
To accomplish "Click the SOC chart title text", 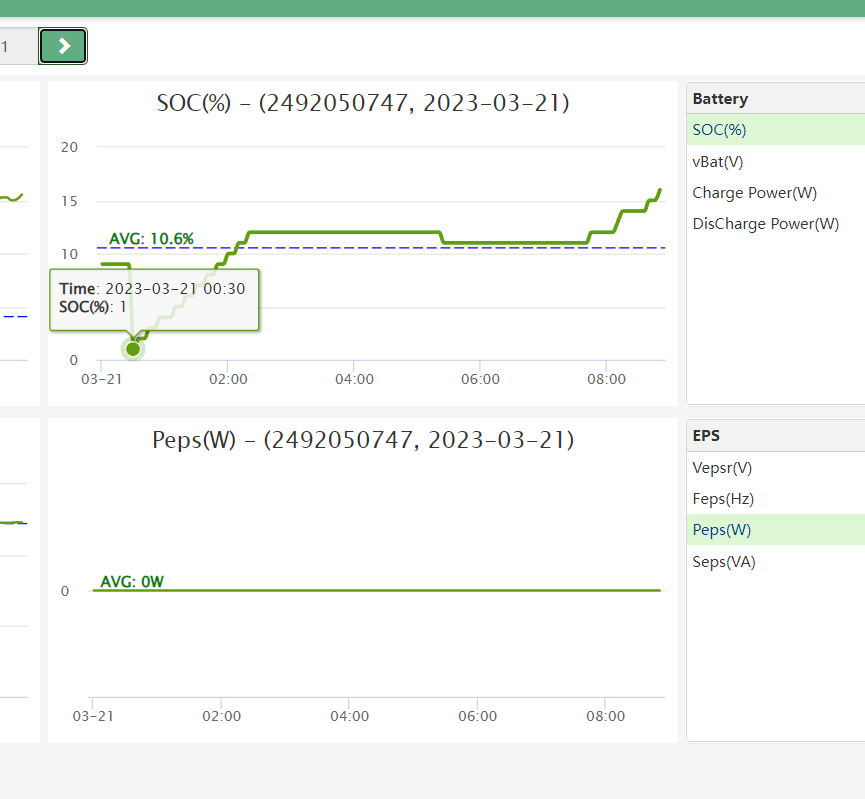I will pos(363,103).
